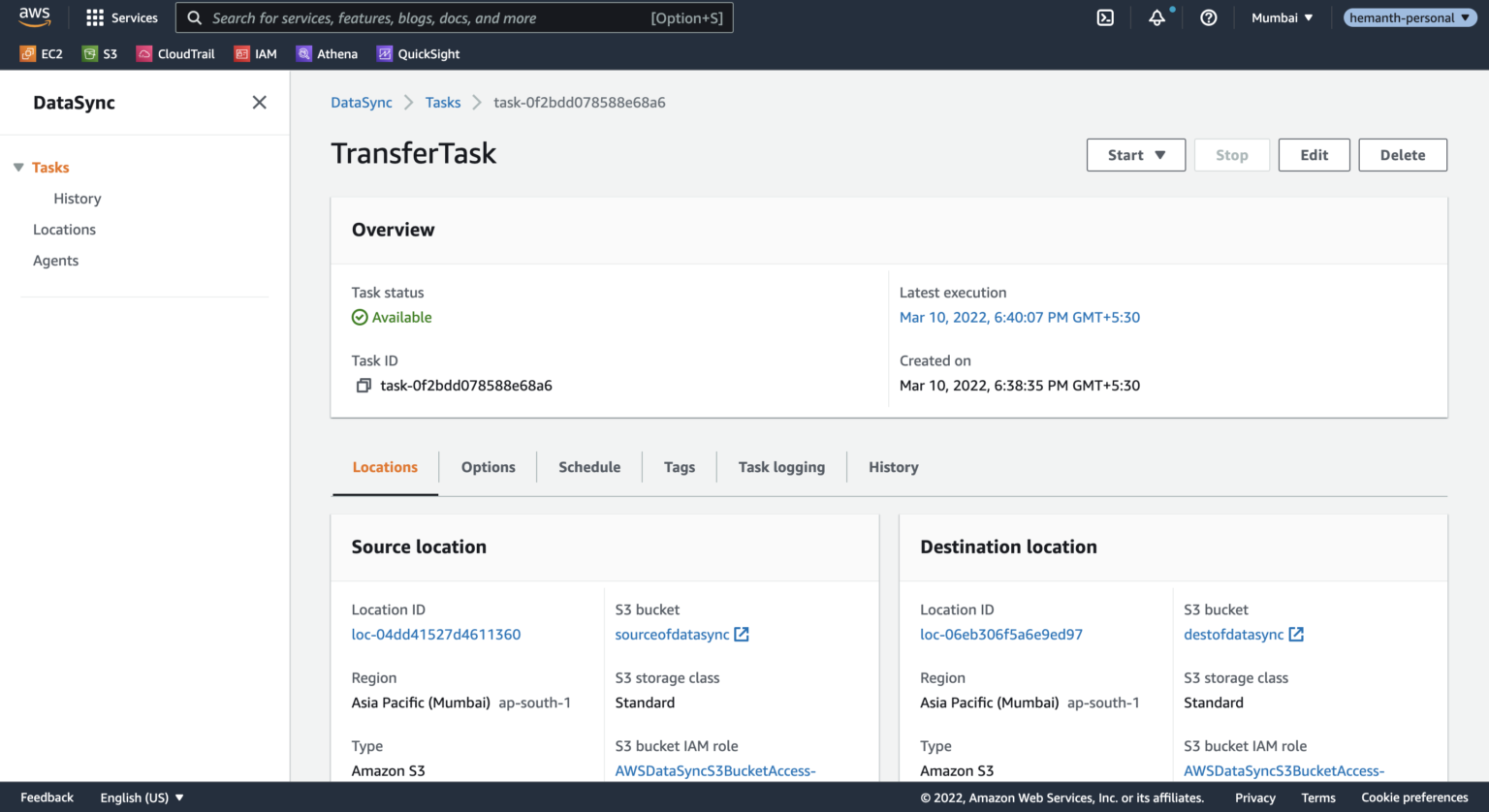
Task: Open CloudTrail from the shortcuts bar
Action: (174, 53)
